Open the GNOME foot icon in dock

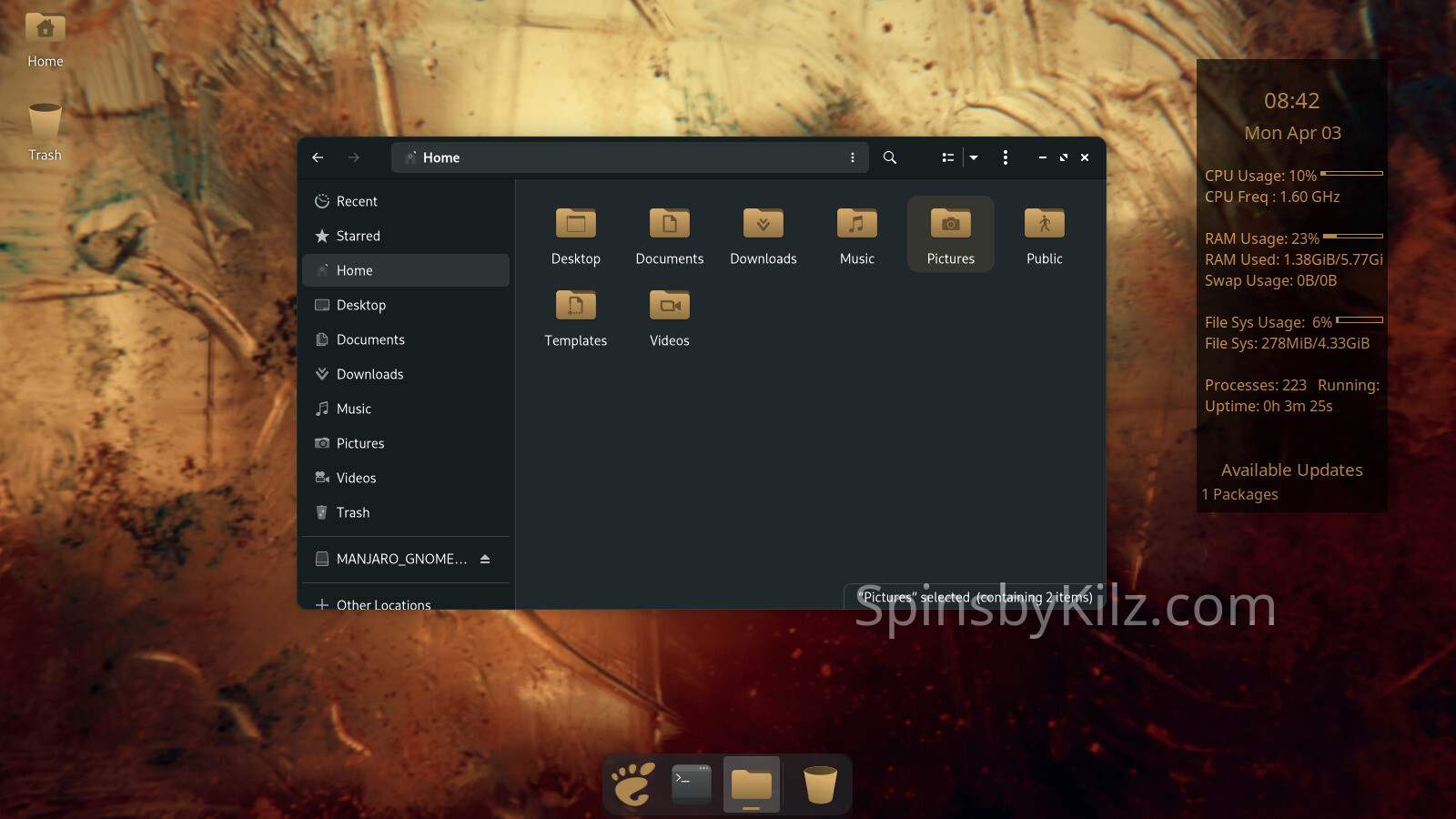[x=633, y=784]
